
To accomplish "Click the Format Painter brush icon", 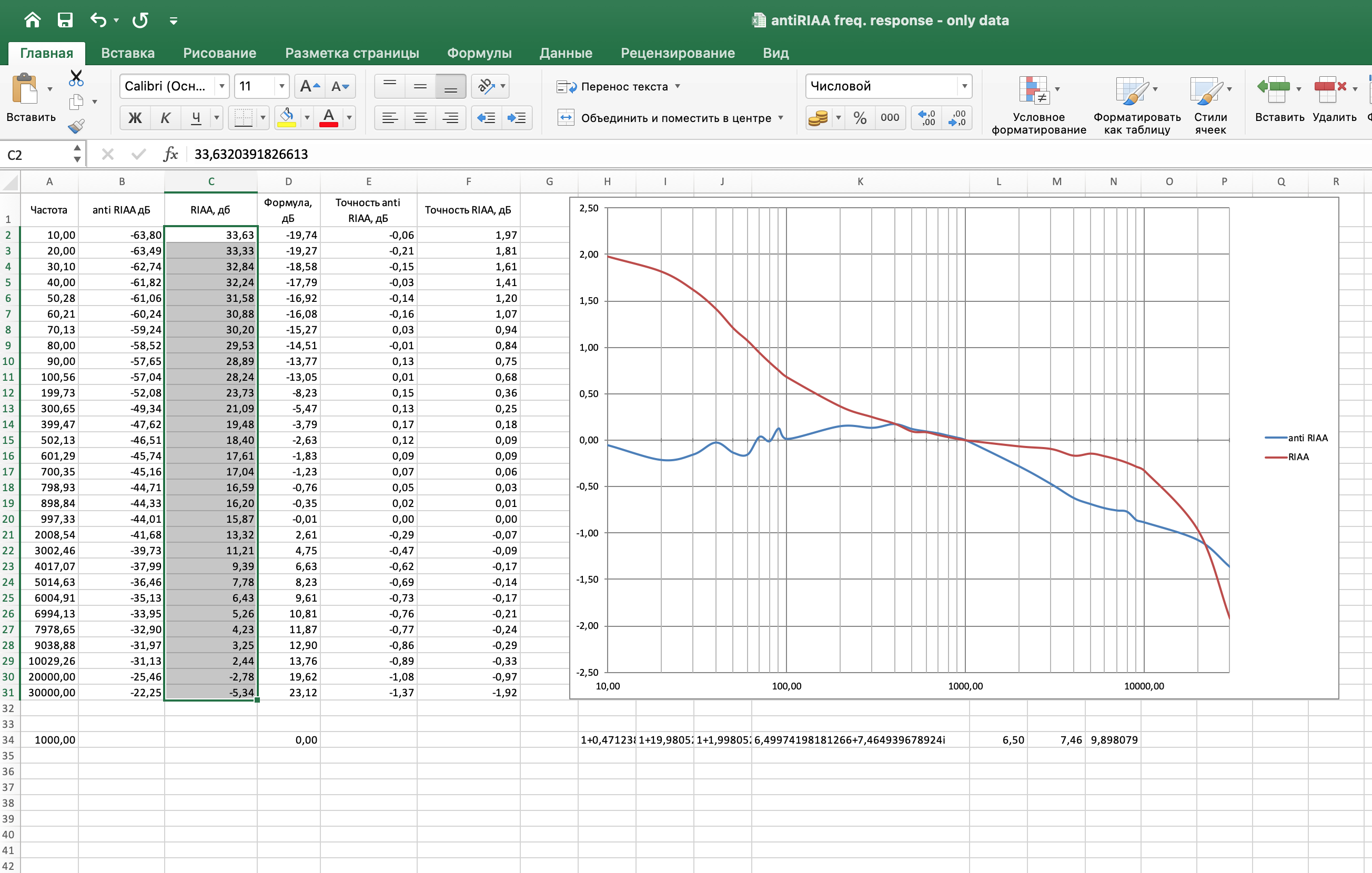I will pos(76,126).
